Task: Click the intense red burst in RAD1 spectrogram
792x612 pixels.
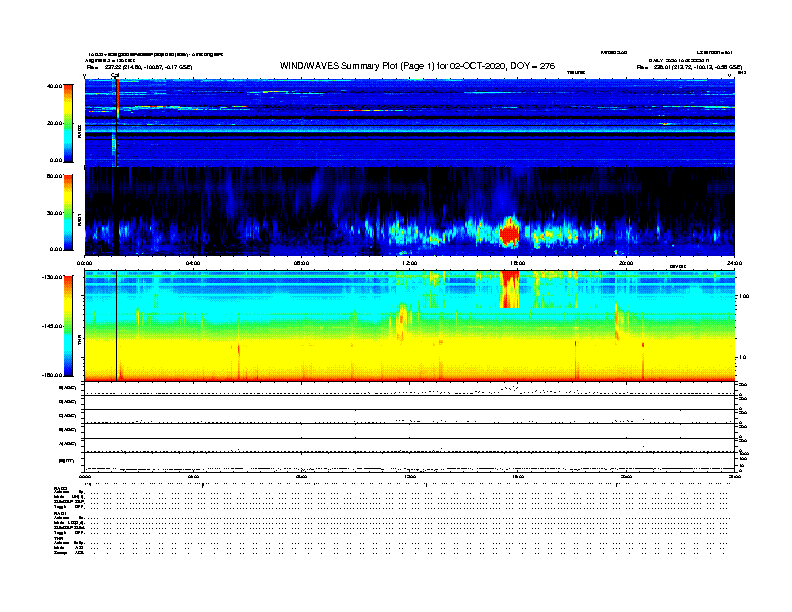Action: (x=509, y=234)
